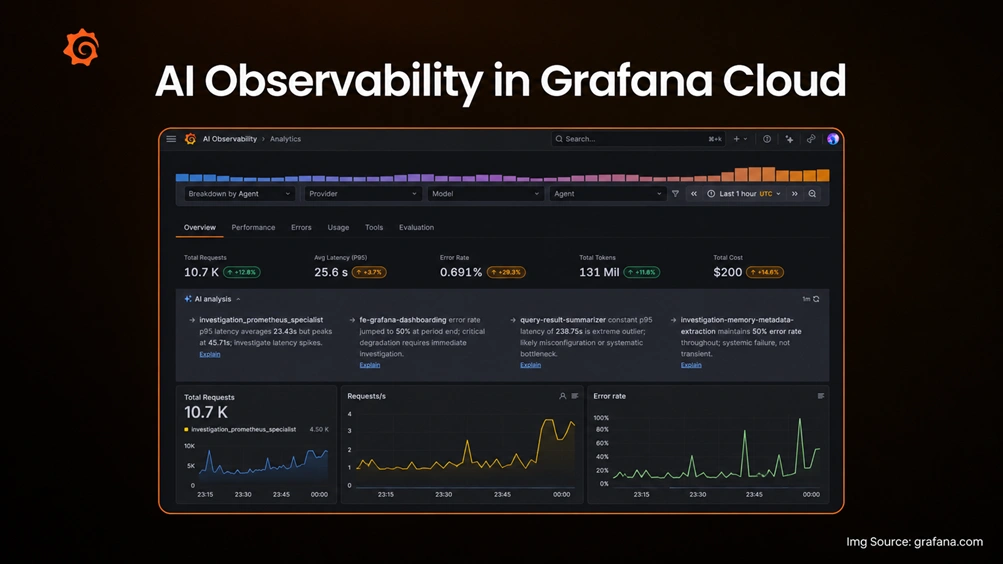
Task: Shift time range backward
Action: tap(693, 194)
